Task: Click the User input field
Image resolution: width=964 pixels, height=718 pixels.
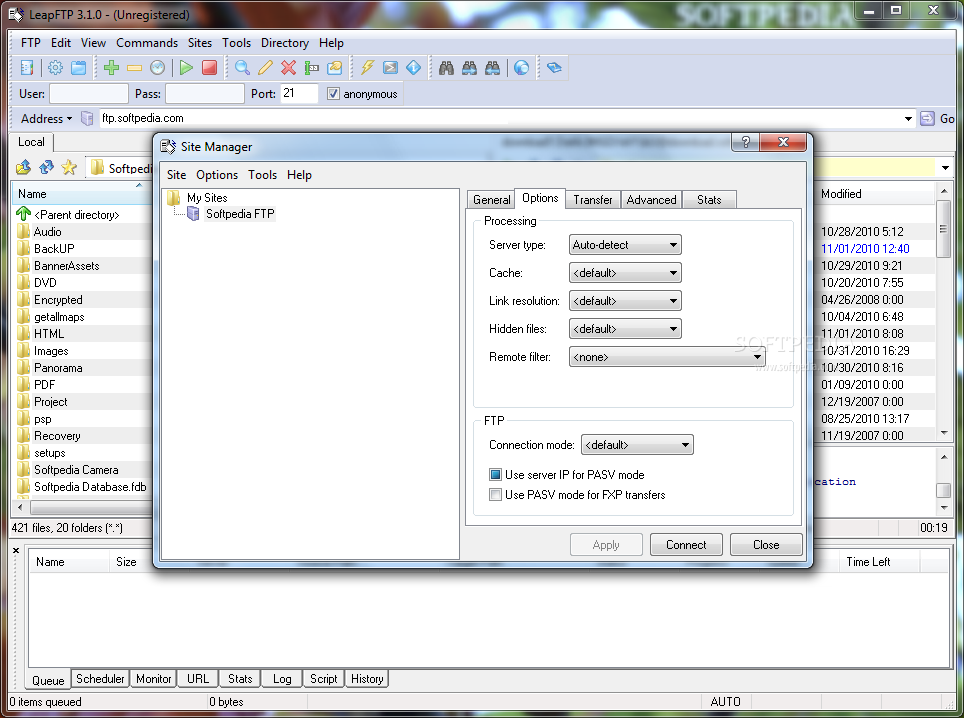Action: point(89,93)
